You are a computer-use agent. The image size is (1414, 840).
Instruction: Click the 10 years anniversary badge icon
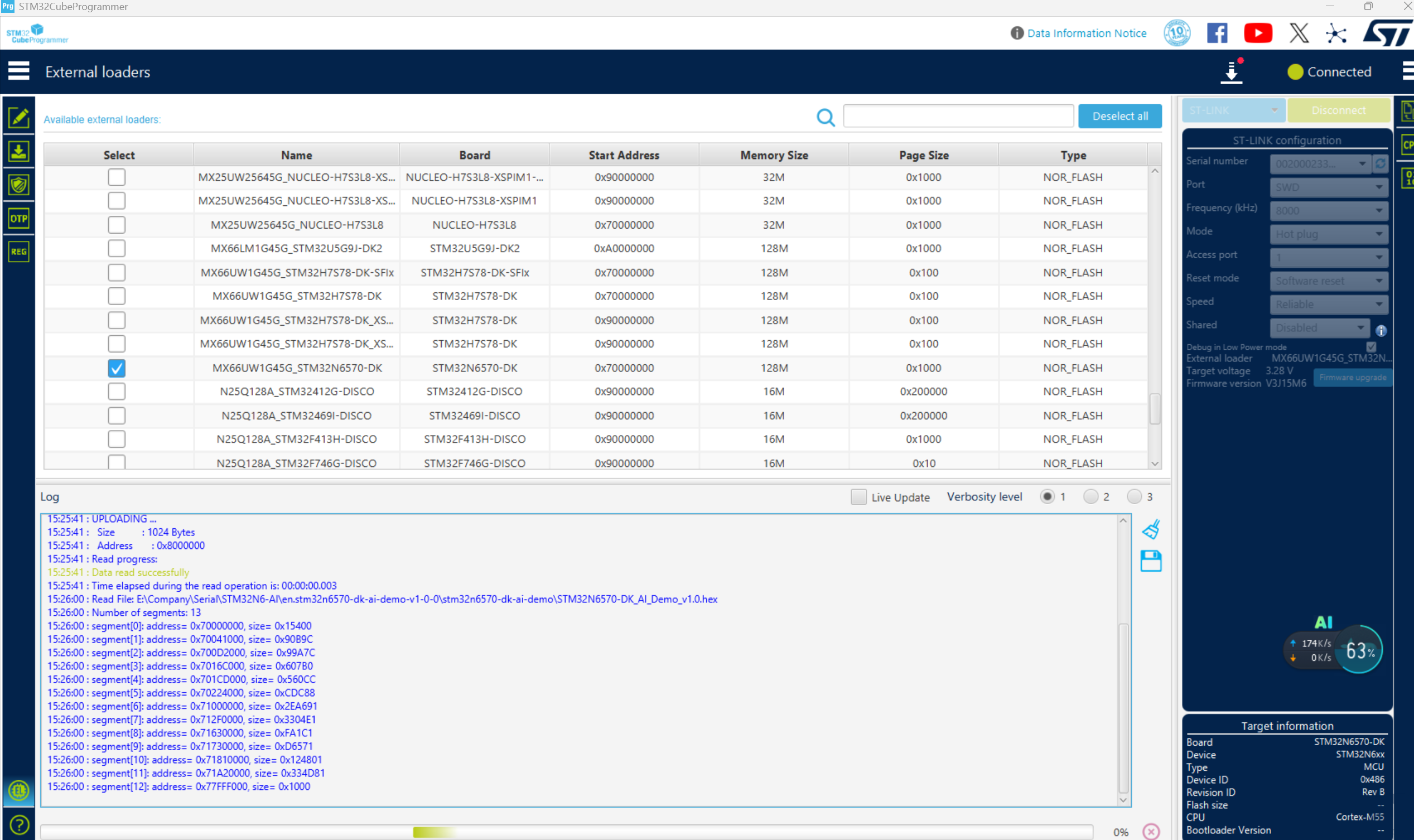tap(1177, 33)
